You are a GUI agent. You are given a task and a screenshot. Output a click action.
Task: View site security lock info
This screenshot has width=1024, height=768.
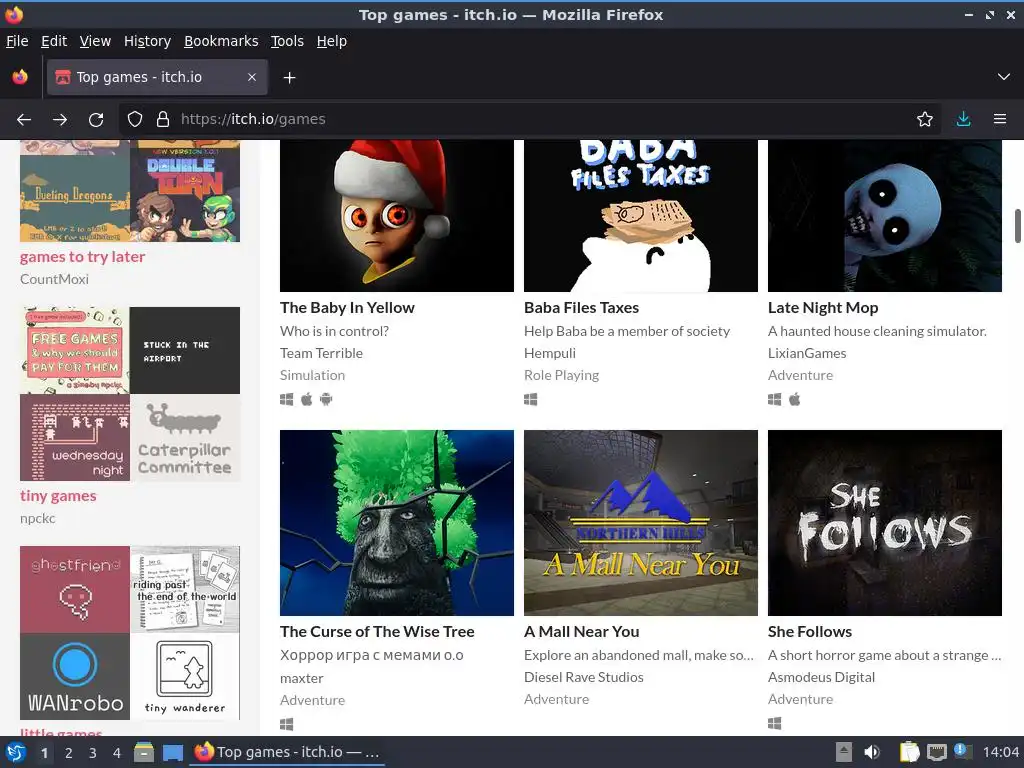point(163,120)
